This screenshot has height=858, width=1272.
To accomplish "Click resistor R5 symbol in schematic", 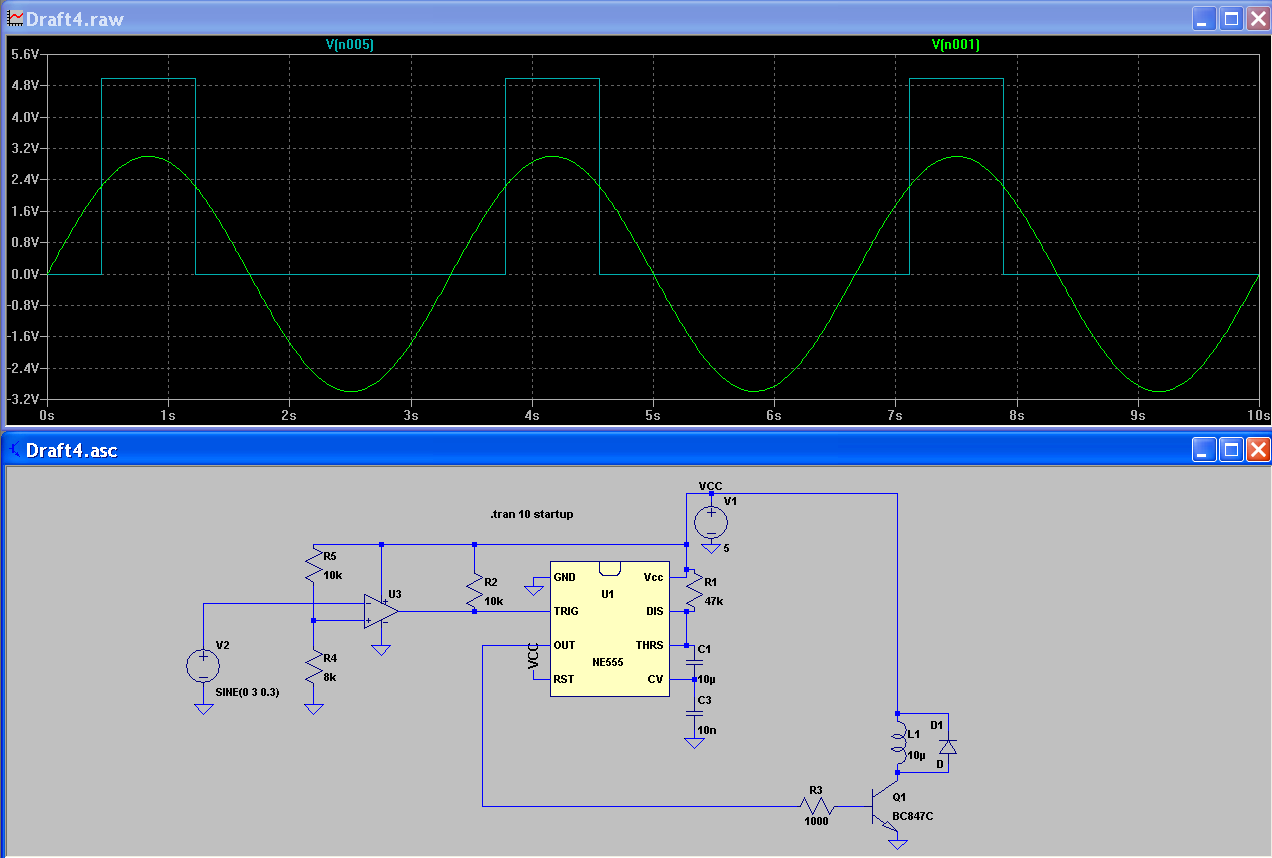I will coord(315,567).
